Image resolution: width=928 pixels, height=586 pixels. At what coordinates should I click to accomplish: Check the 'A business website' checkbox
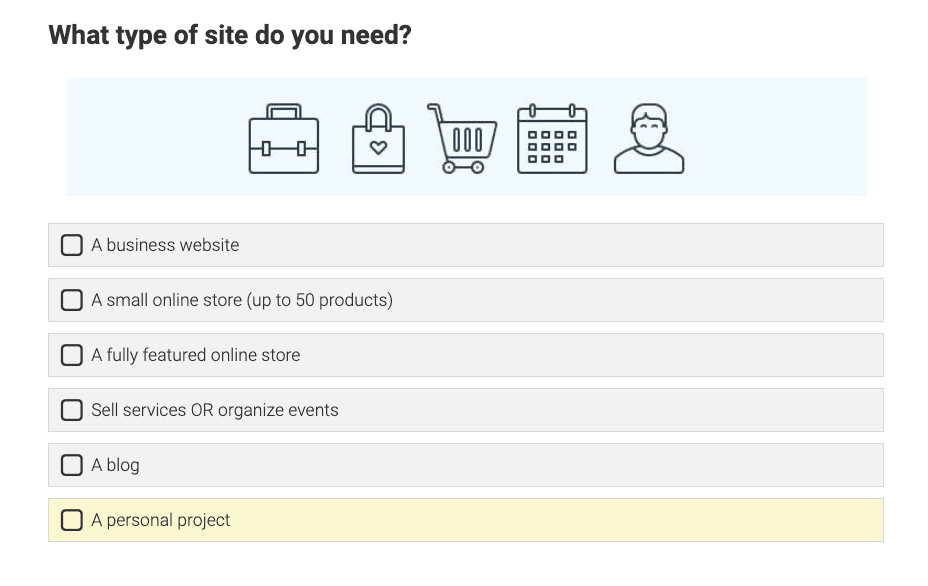(x=72, y=245)
